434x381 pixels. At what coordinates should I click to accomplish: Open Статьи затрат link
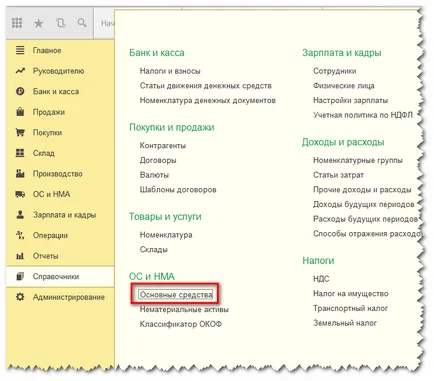point(338,175)
